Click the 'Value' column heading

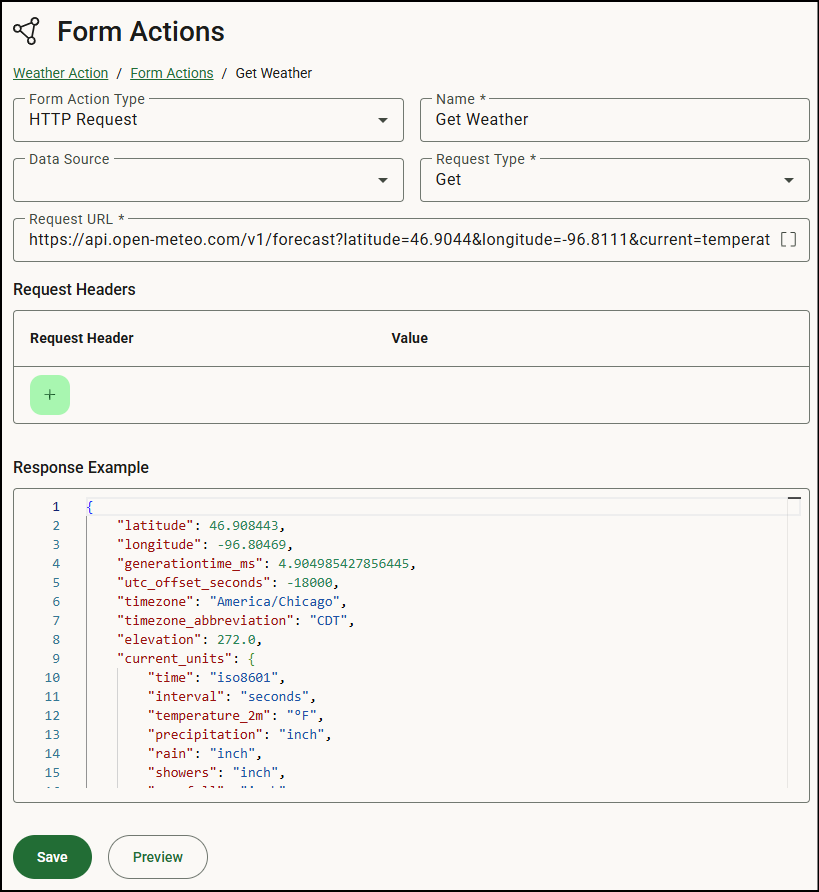410,338
